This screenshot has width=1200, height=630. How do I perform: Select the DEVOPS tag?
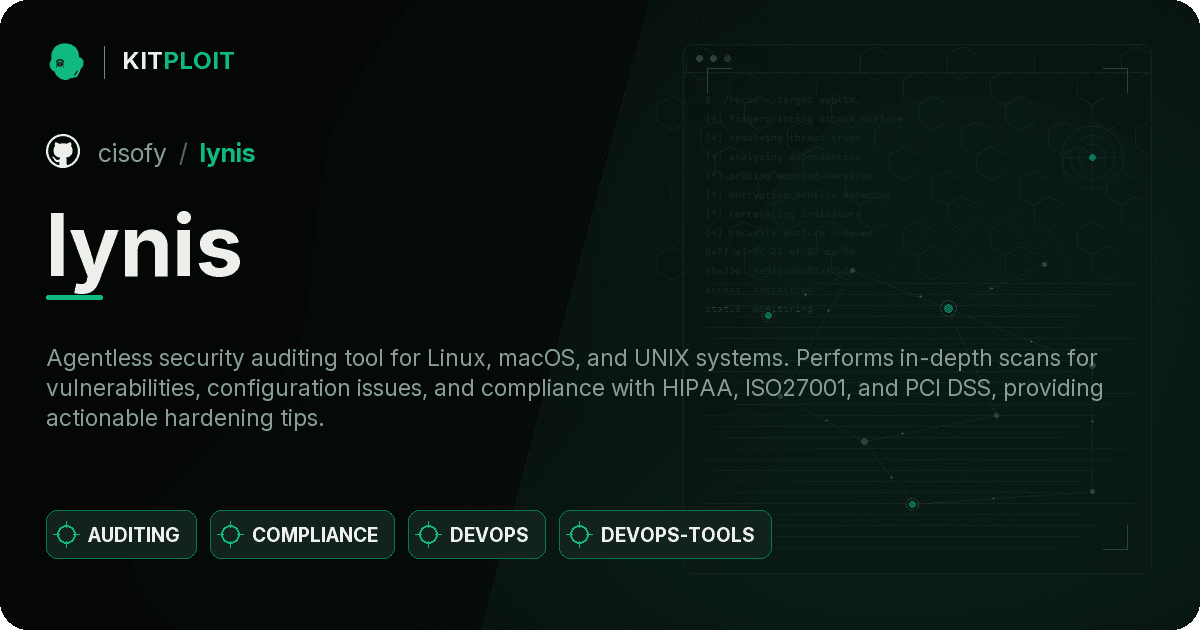(x=477, y=534)
